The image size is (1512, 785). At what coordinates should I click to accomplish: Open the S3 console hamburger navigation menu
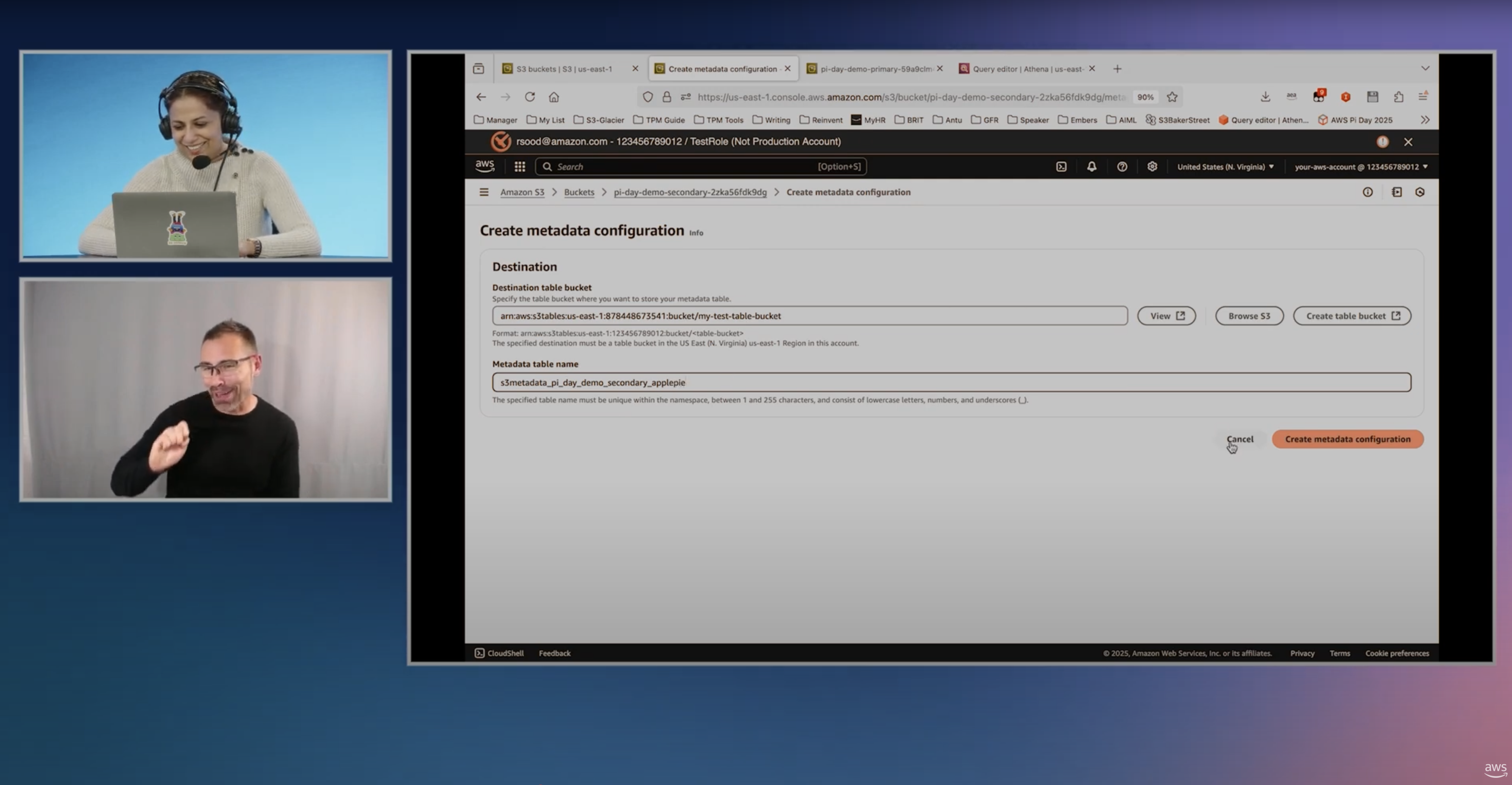(484, 192)
